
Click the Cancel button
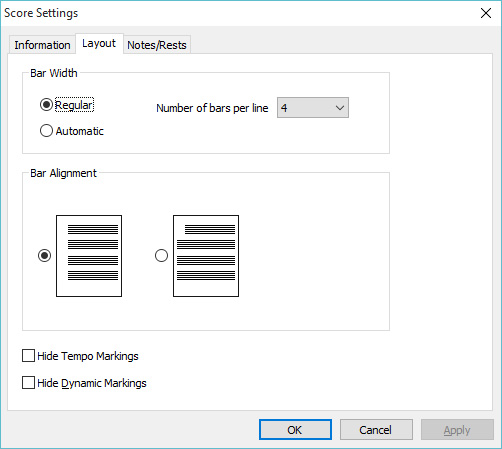pyautogui.click(x=376, y=430)
